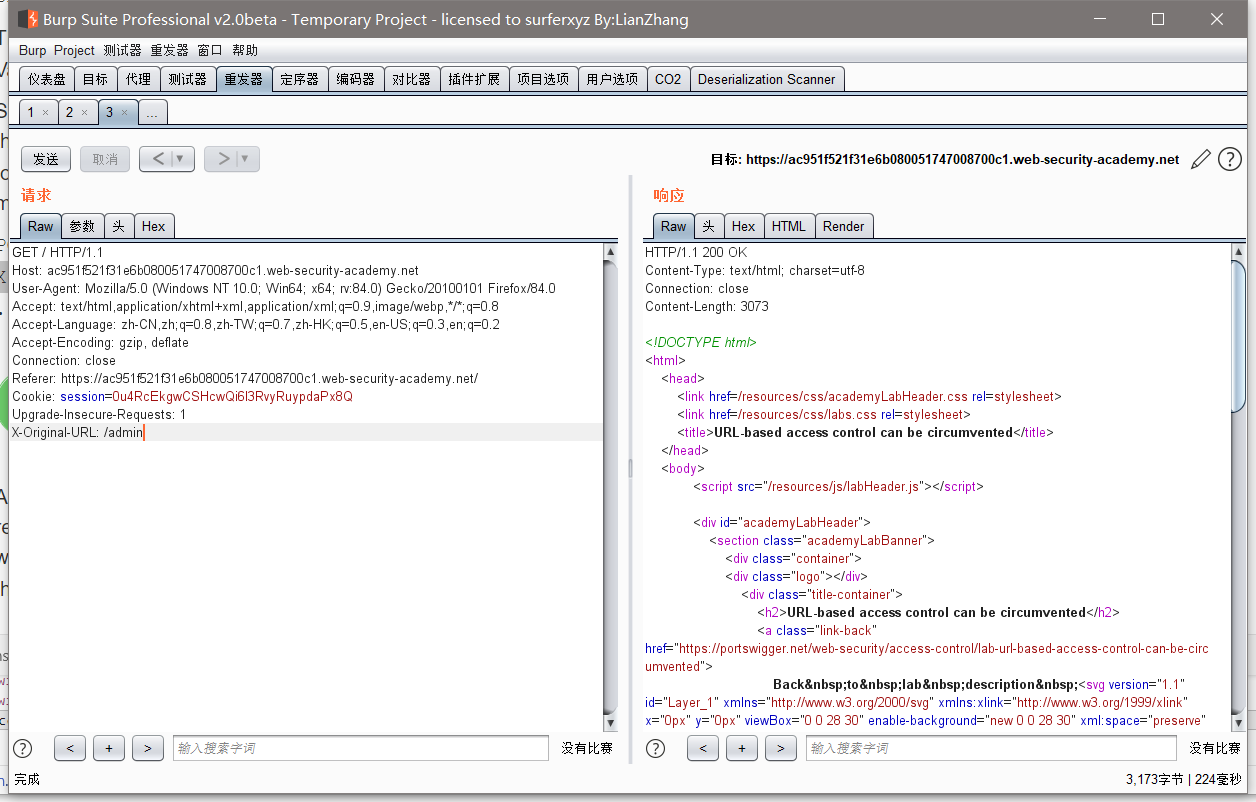Increase response font size with plus icon

pos(741,748)
